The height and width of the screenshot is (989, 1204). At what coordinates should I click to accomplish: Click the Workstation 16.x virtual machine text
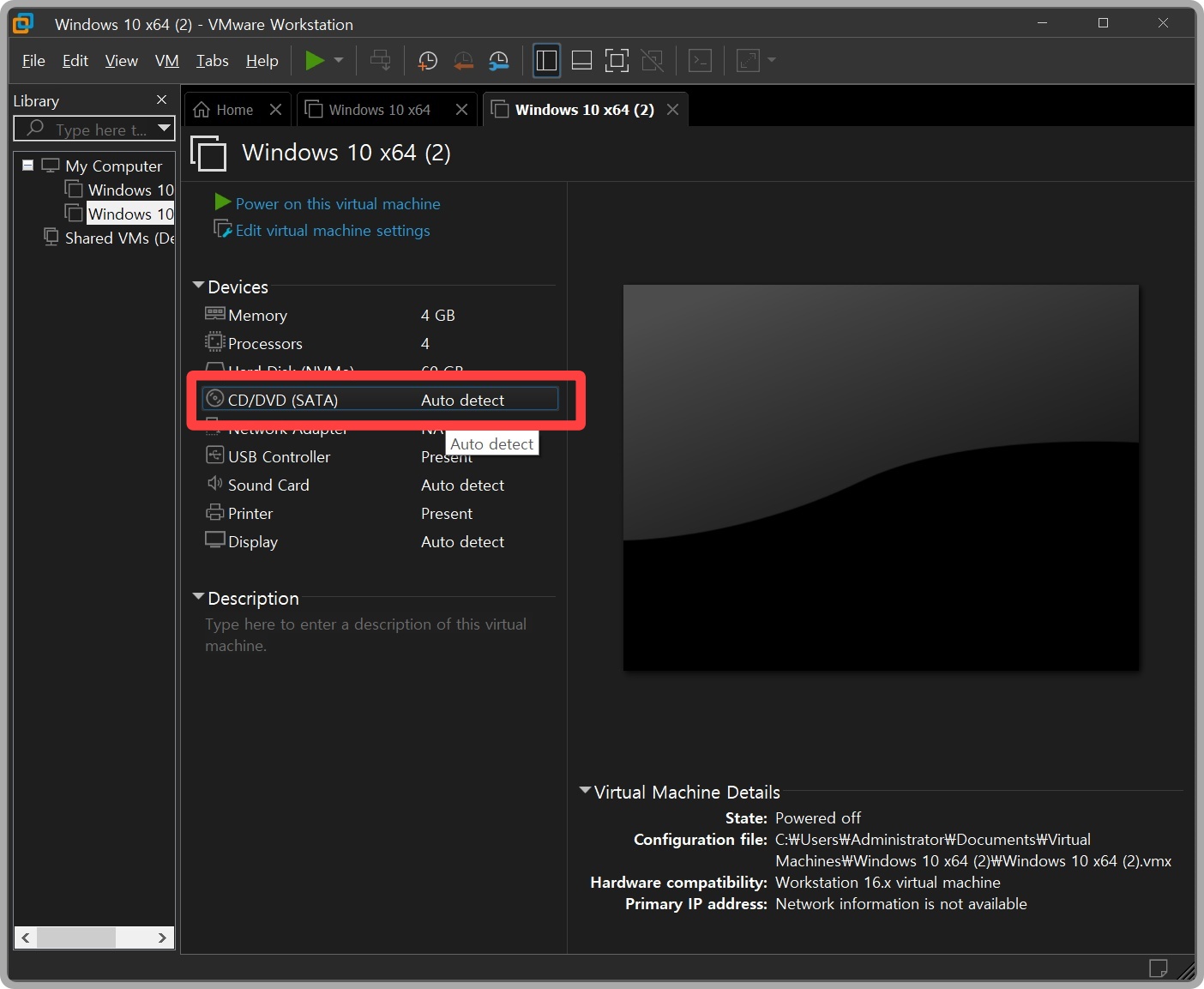888,882
